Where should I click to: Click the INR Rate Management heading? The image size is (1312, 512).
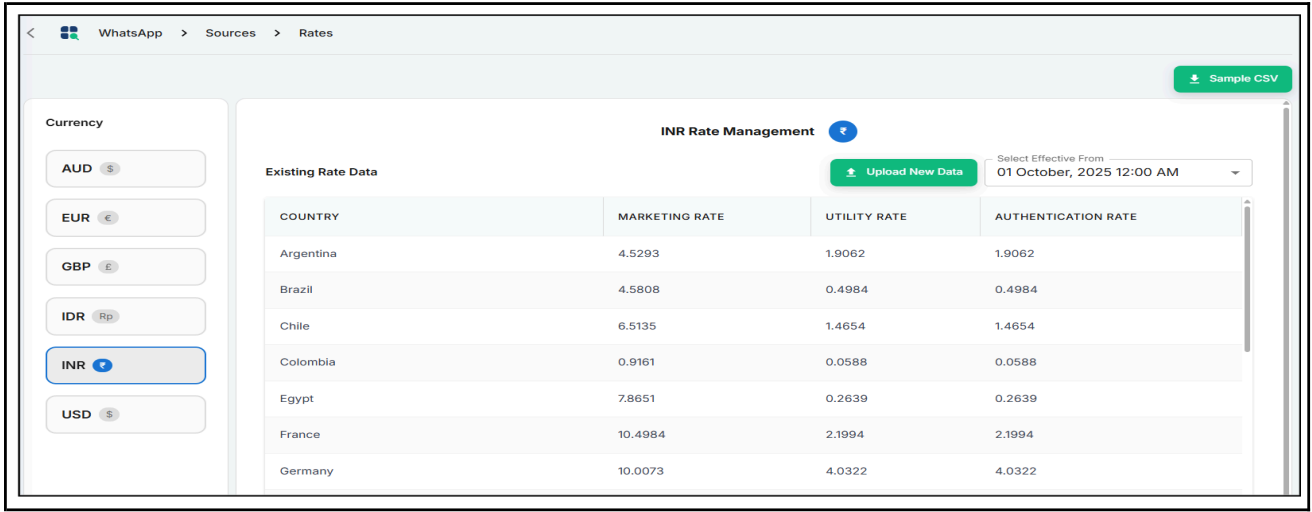[x=738, y=131]
